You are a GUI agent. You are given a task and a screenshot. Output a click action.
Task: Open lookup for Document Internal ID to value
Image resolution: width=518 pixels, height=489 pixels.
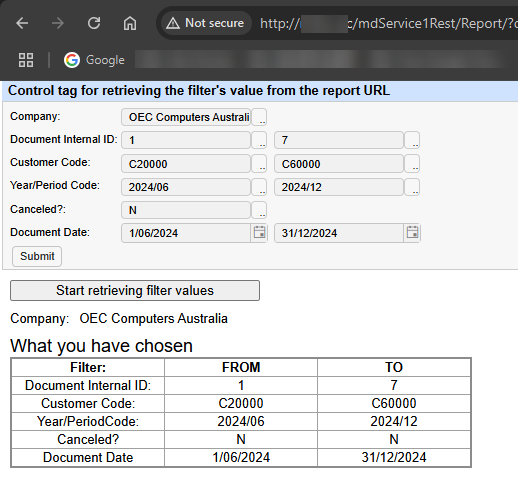(x=412, y=140)
